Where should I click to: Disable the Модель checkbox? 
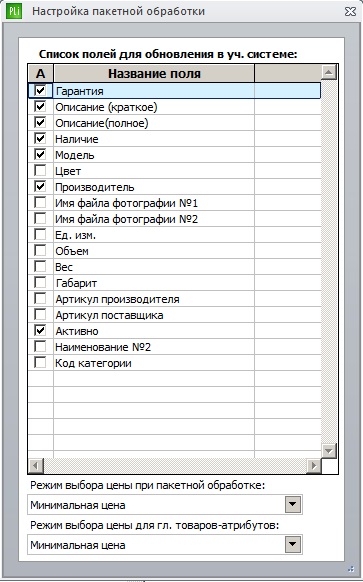[x=40, y=154]
